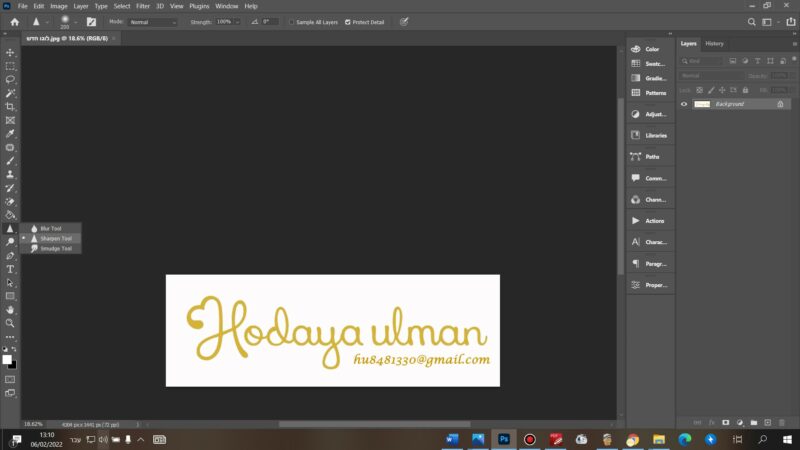Select the Move tool
The image size is (800, 450).
11,52
